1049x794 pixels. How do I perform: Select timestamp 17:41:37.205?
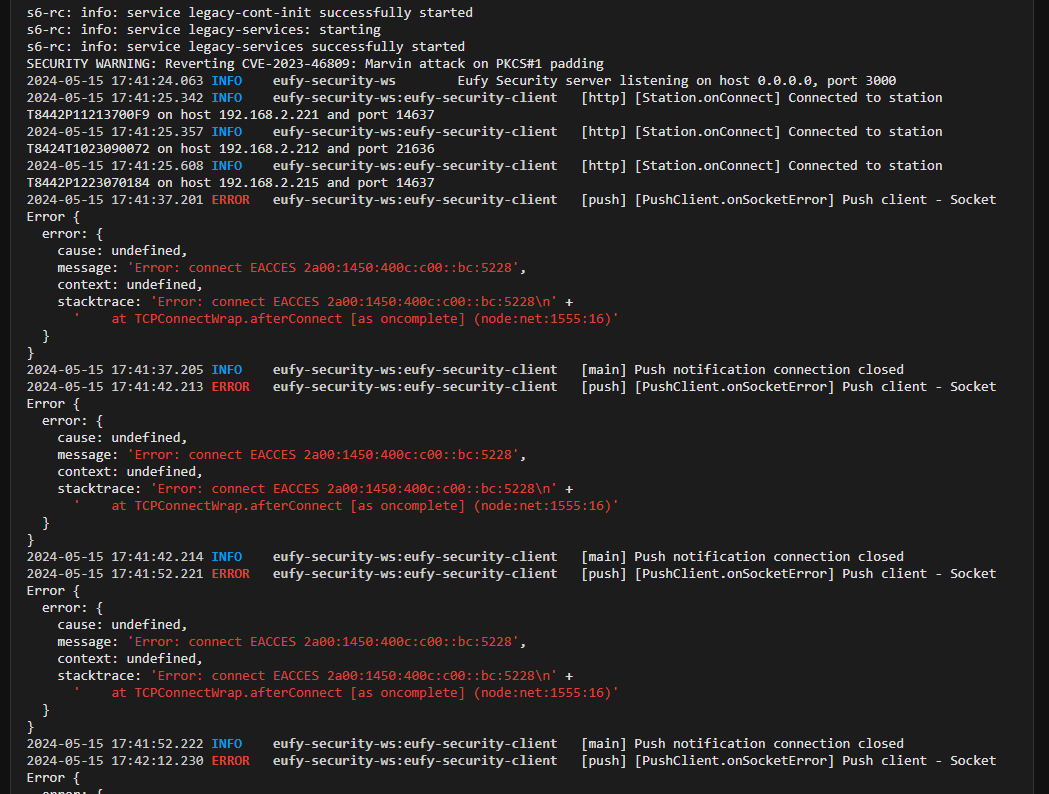[157, 370]
